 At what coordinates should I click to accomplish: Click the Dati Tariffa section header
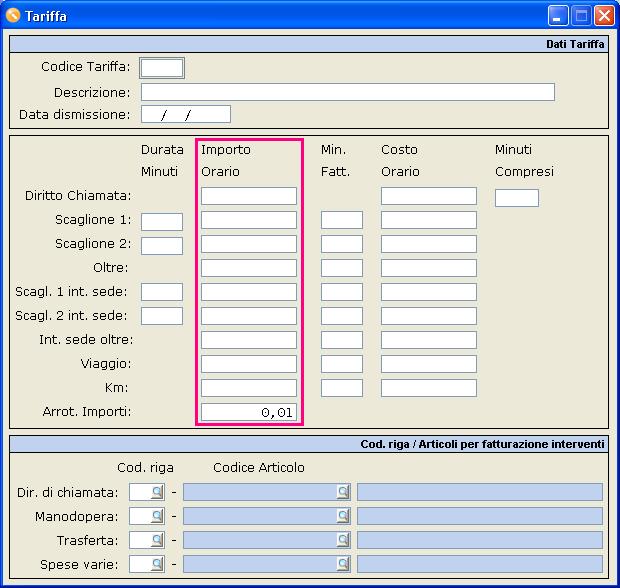click(309, 44)
